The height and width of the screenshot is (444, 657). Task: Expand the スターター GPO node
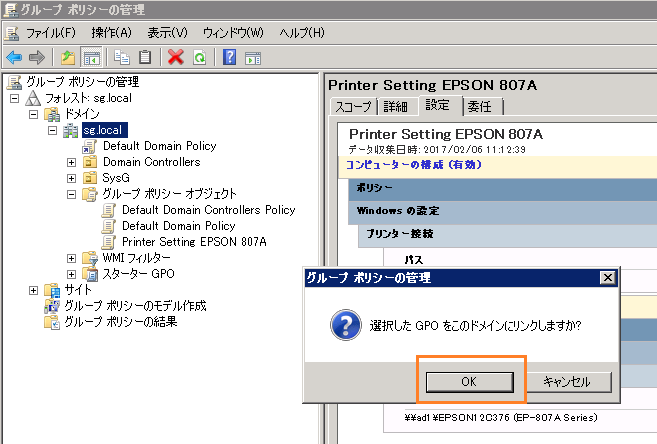click(72, 274)
